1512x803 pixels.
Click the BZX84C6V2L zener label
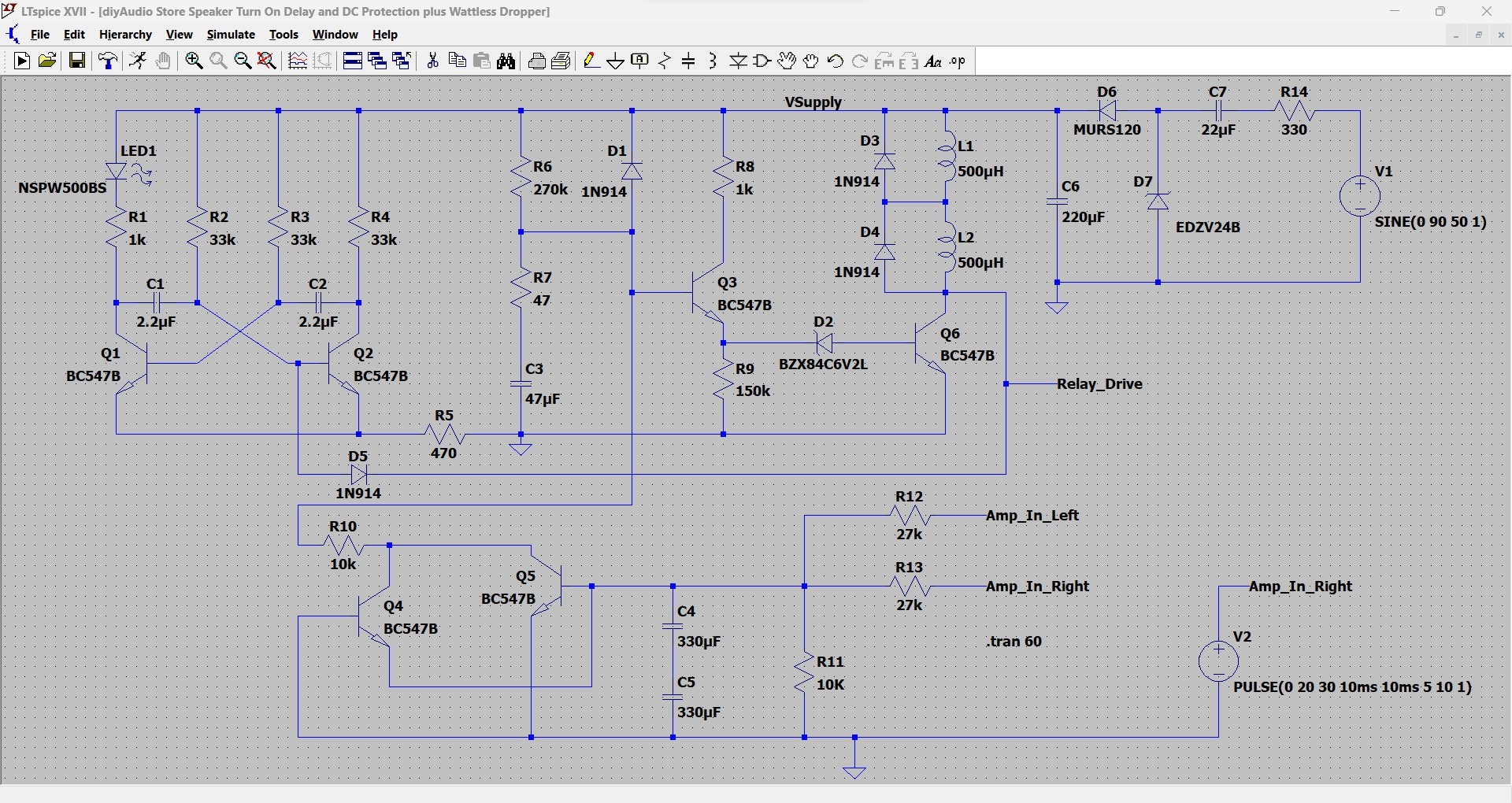[823, 364]
